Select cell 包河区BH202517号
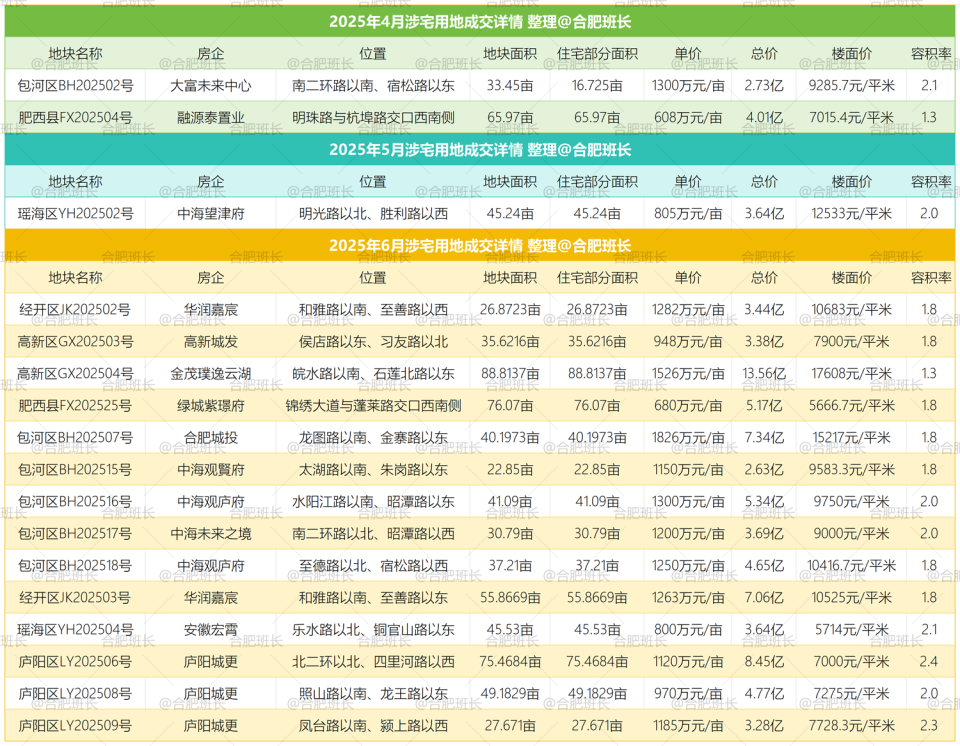The height and width of the screenshot is (746, 960). coord(75,533)
